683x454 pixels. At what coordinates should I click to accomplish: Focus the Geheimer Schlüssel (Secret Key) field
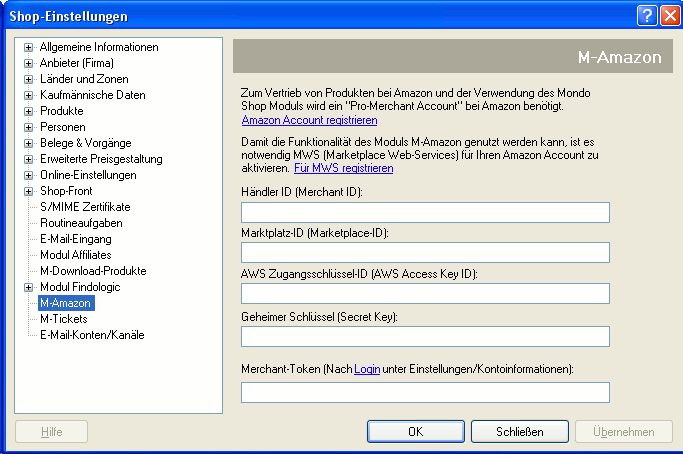425,337
